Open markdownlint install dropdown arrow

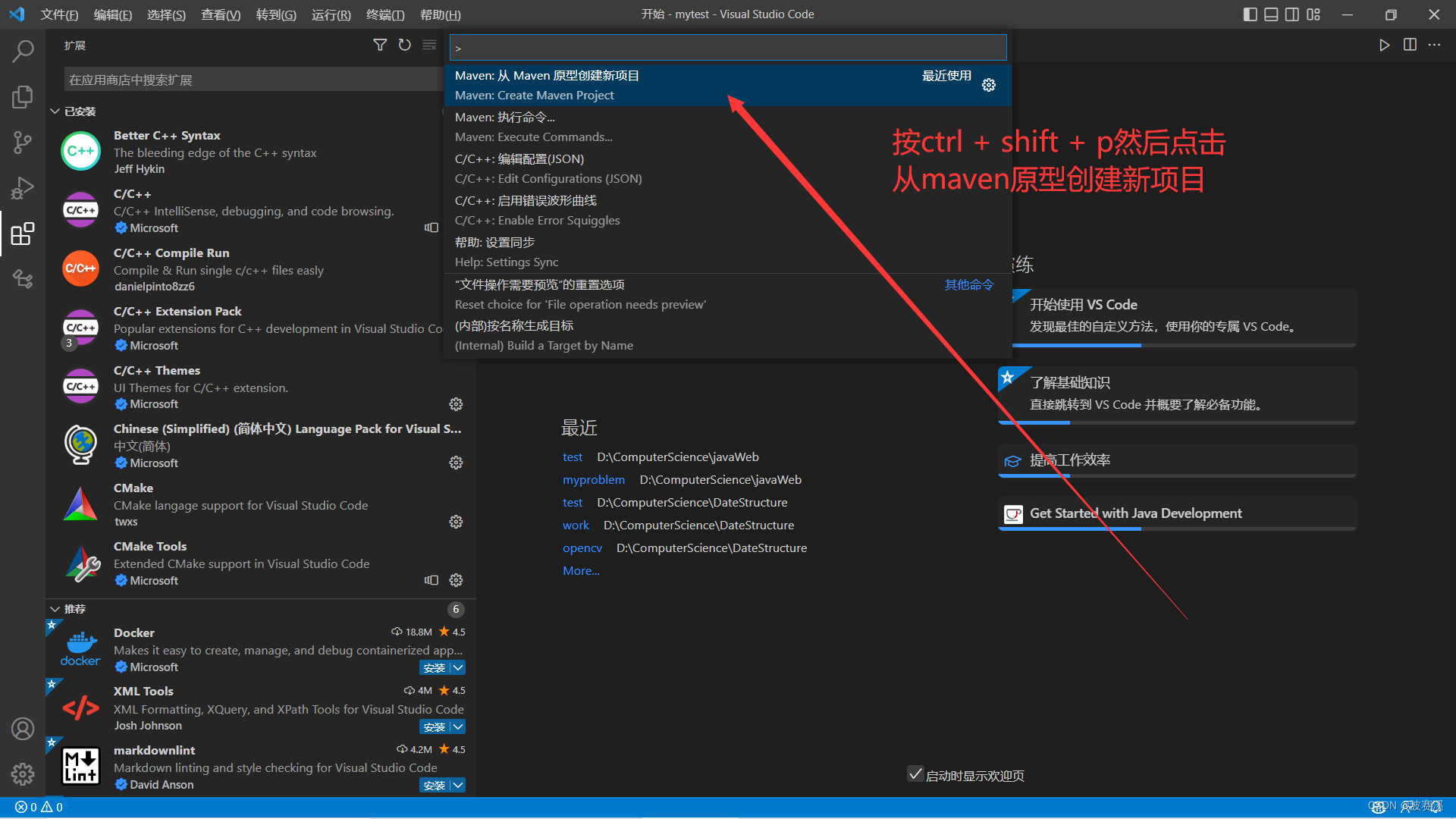click(458, 786)
